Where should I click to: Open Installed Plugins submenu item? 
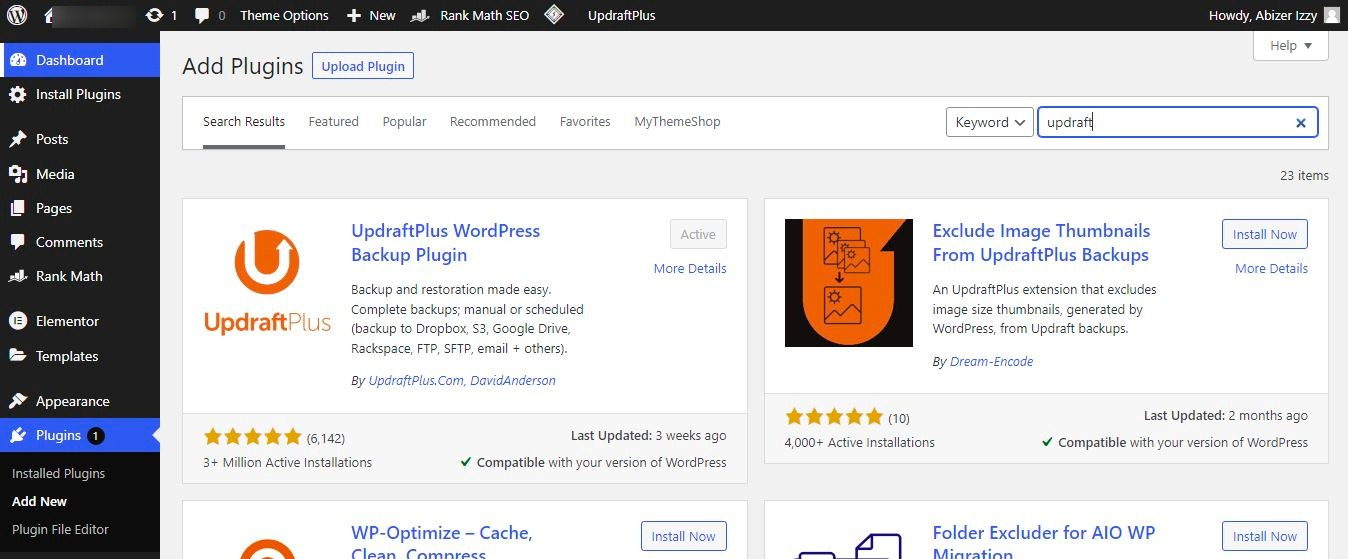pyautogui.click(x=58, y=473)
